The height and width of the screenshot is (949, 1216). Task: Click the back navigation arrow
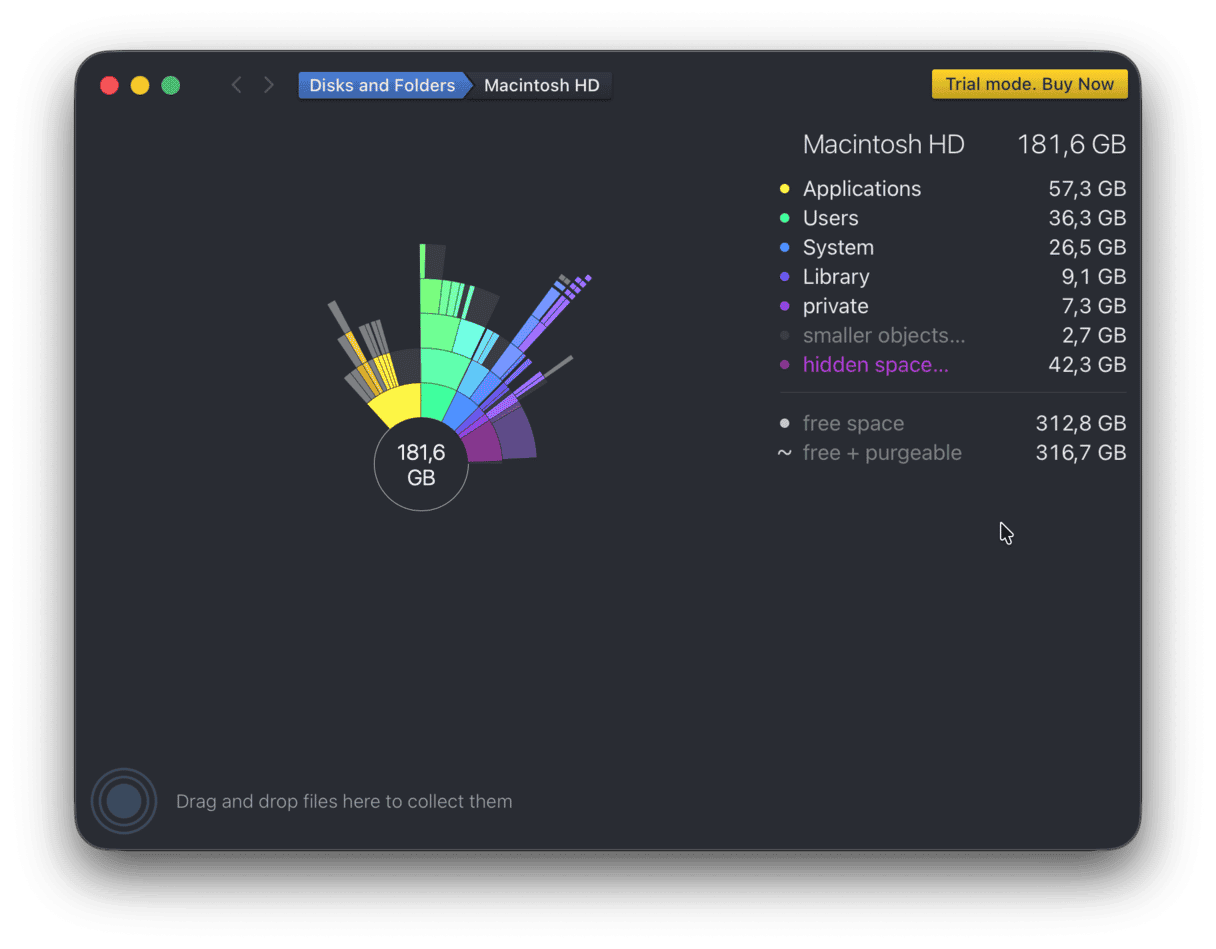(x=237, y=85)
